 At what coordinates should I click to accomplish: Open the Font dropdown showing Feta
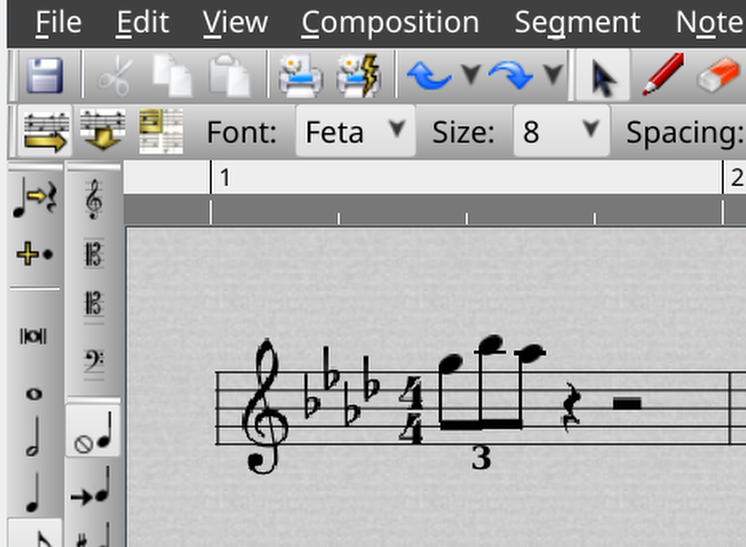[355, 131]
